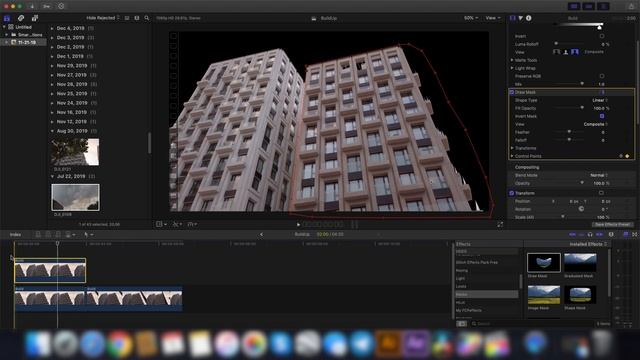Image resolution: width=640 pixels, height=360 pixels.
Task: Disable the Draw Mask effect checkbox
Action: [512, 92]
